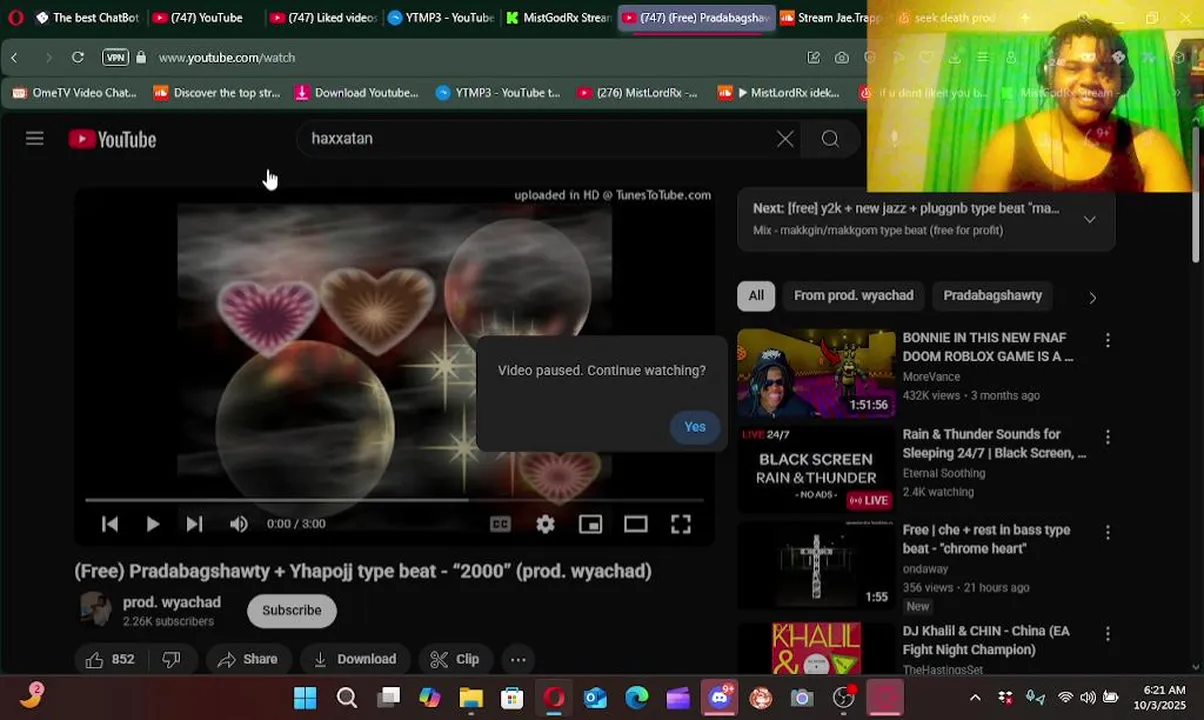
Task: Open Windows Start menu
Action: click(x=305, y=698)
